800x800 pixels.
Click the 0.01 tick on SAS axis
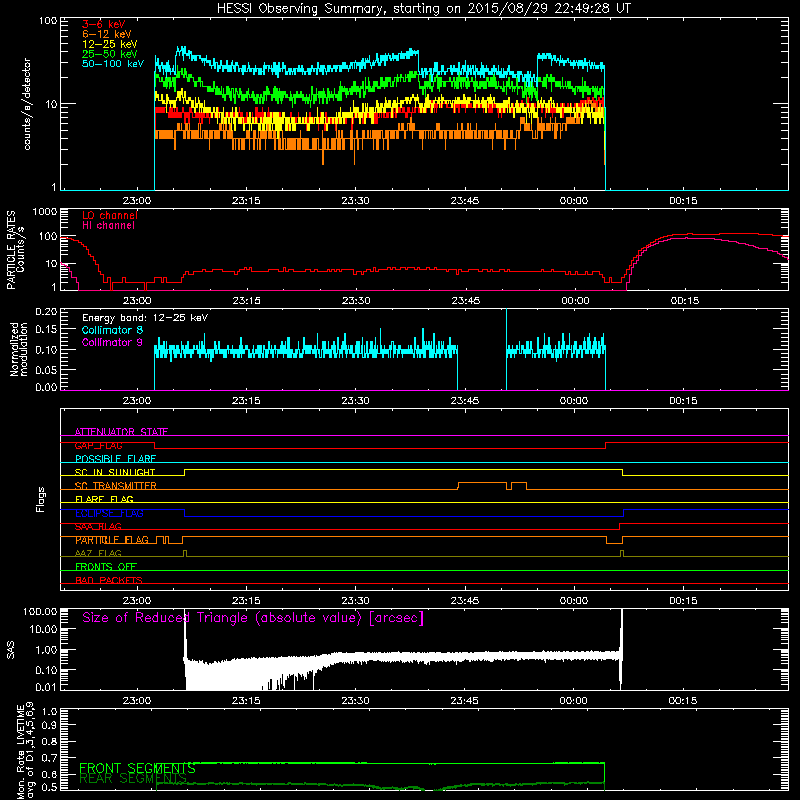tap(46, 687)
